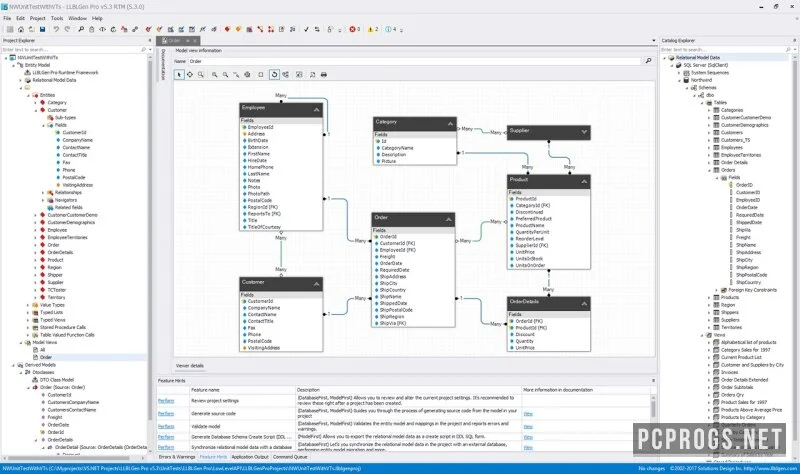Click the Catalog Explorer search field
800x474 pixels.
tap(722, 49)
